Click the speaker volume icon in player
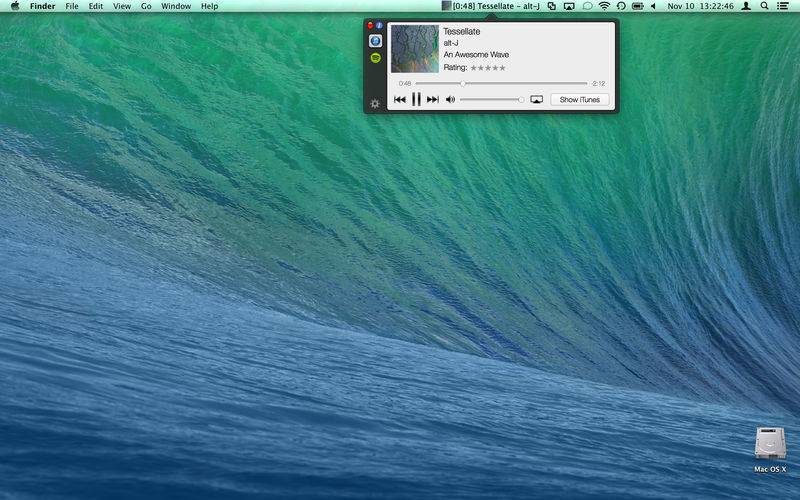The width and height of the screenshot is (800, 500). (450, 100)
